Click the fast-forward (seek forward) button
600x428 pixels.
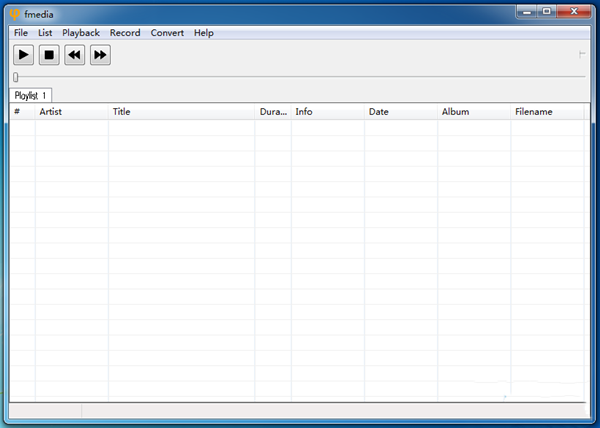pos(100,55)
